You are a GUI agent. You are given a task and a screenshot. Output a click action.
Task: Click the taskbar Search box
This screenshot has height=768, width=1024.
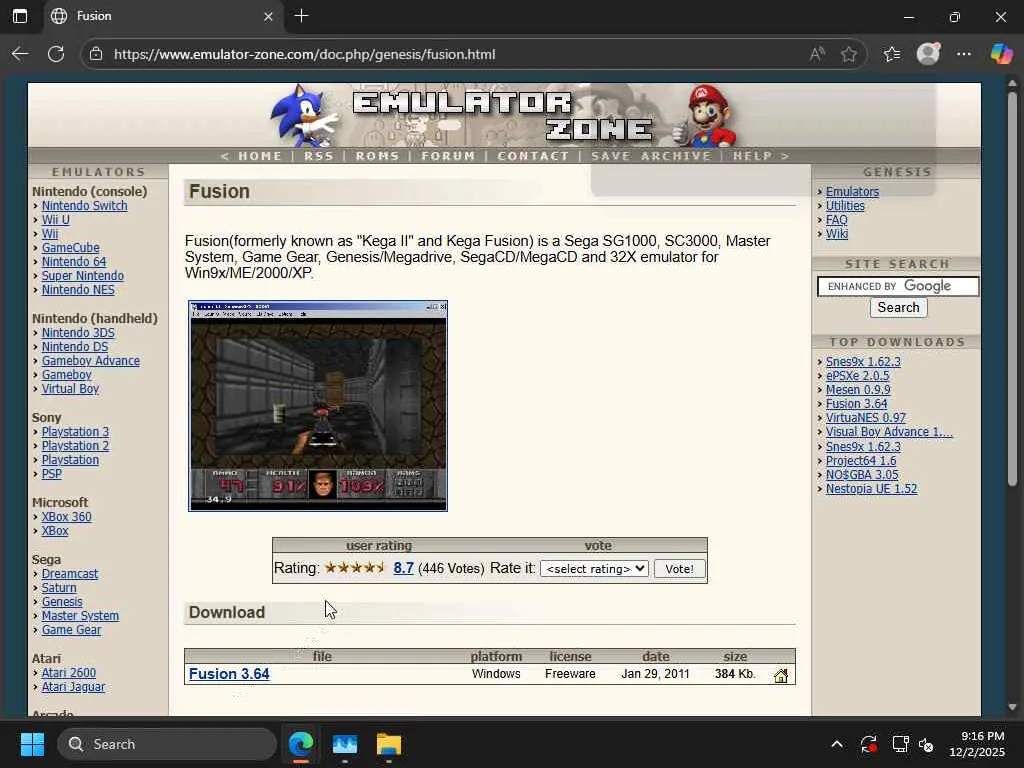click(167, 744)
